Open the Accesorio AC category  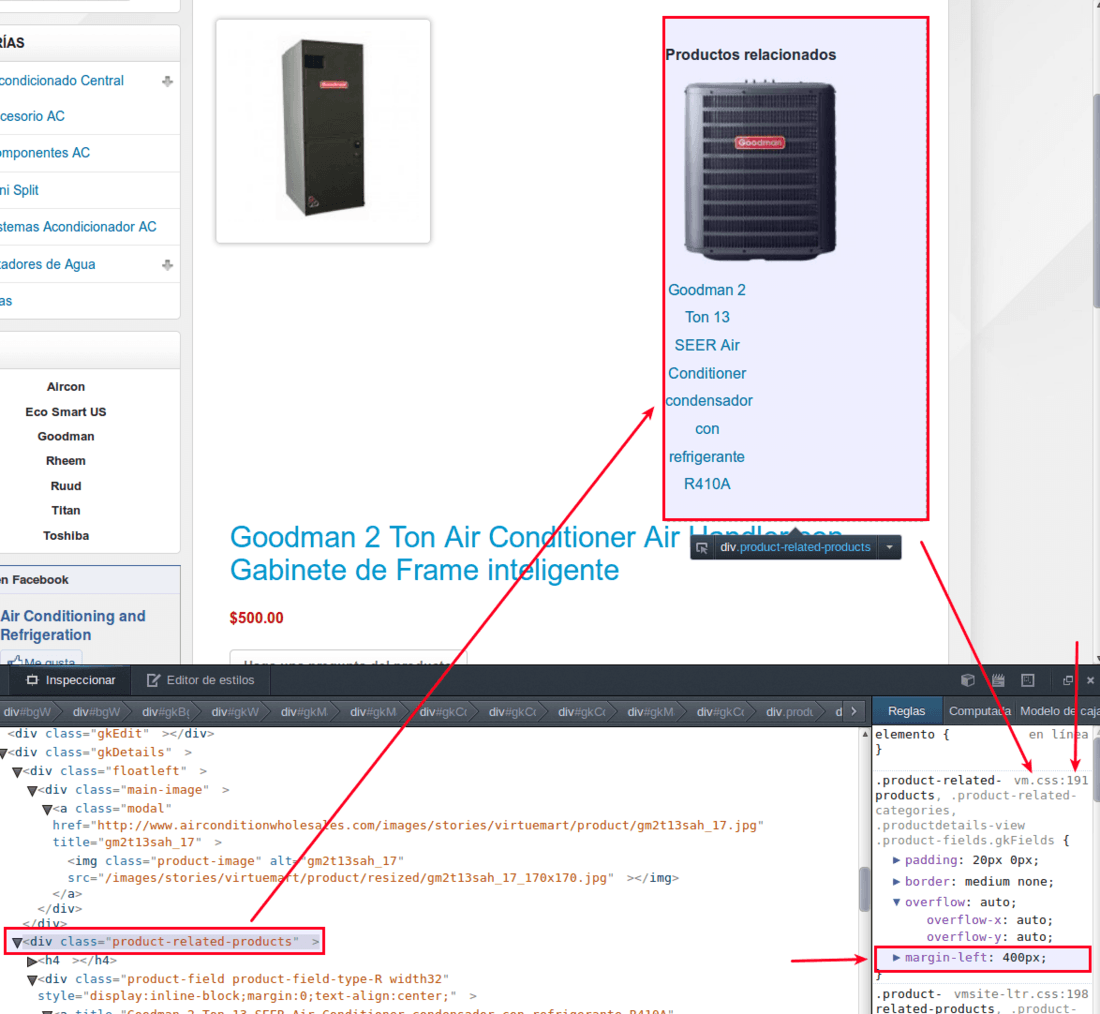click(x=32, y=116)
